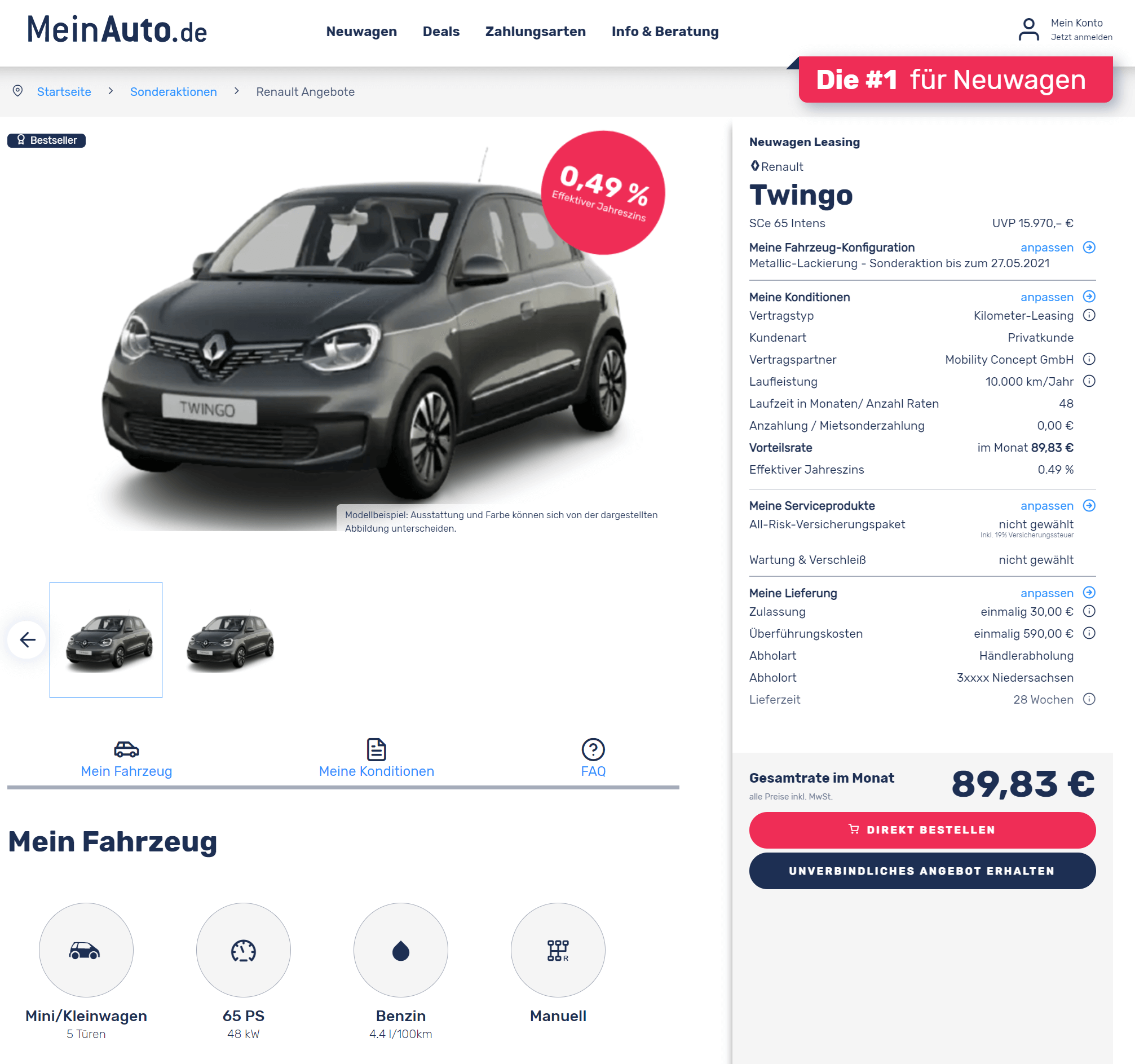Click the Direkt Bestellen button
Screen dimensions: 1135x1064
922,829
